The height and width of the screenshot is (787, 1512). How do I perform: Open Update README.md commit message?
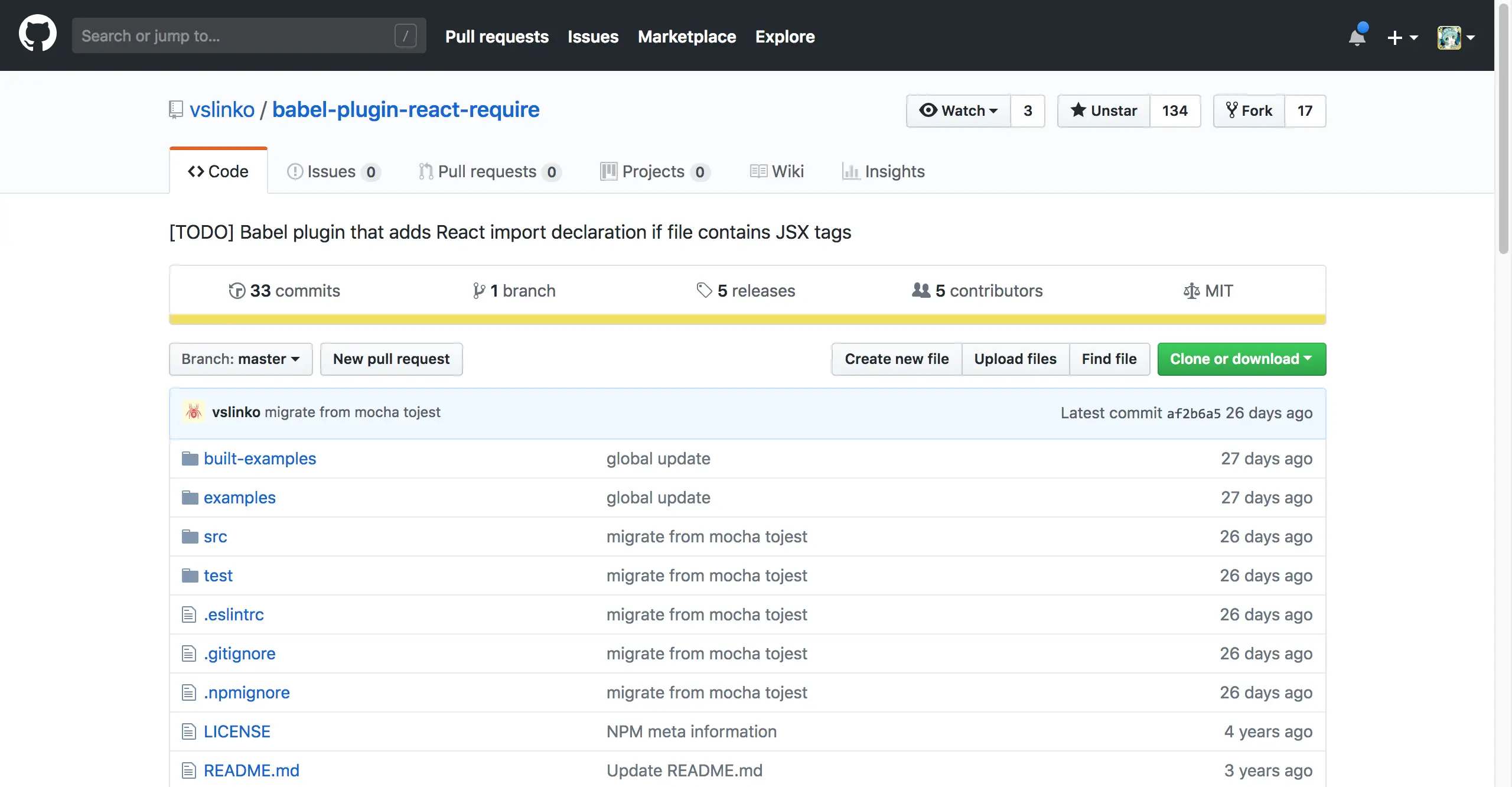pos(685,770)
